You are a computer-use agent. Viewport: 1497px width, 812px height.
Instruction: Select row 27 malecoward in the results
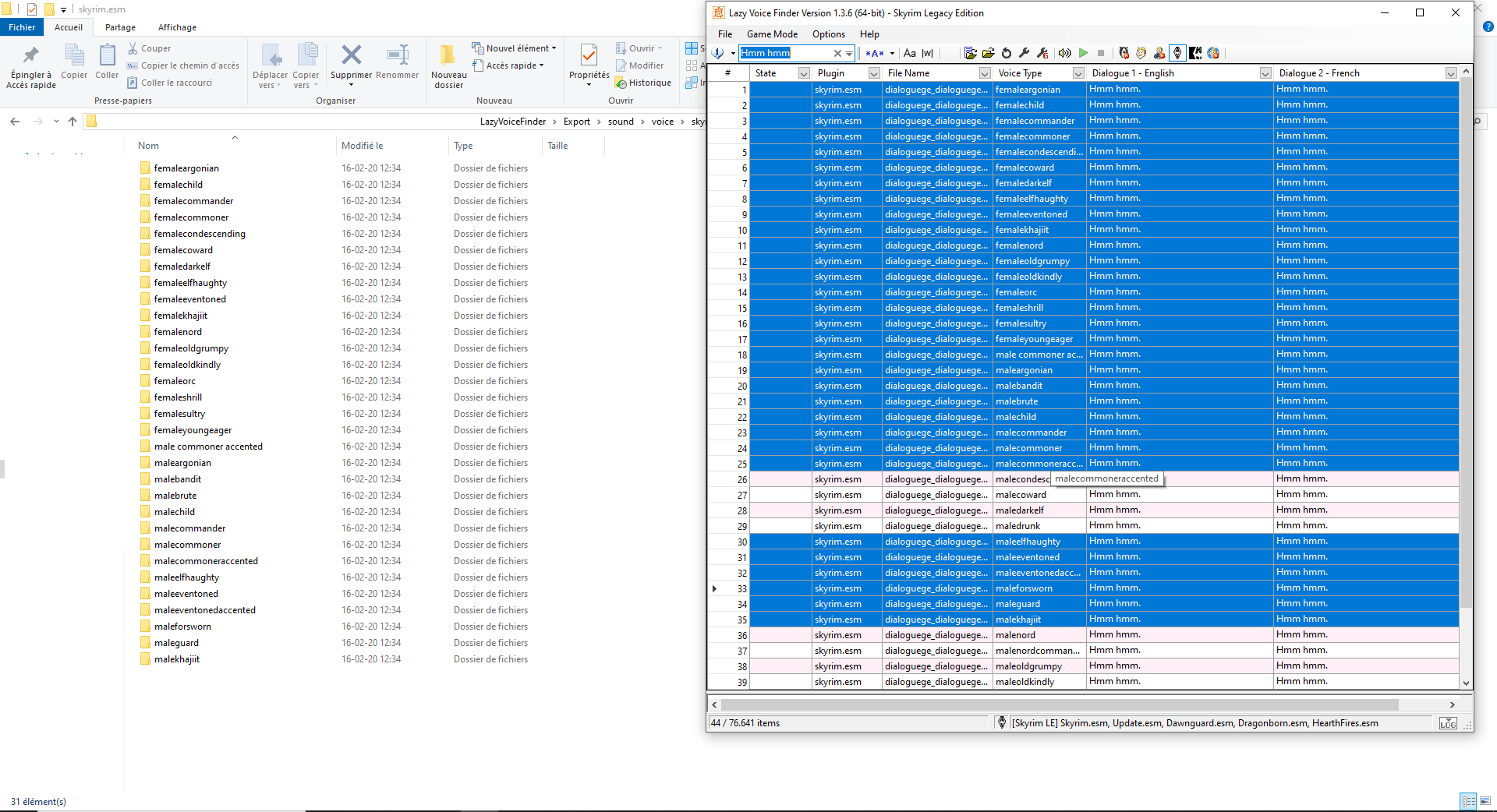1084,495
